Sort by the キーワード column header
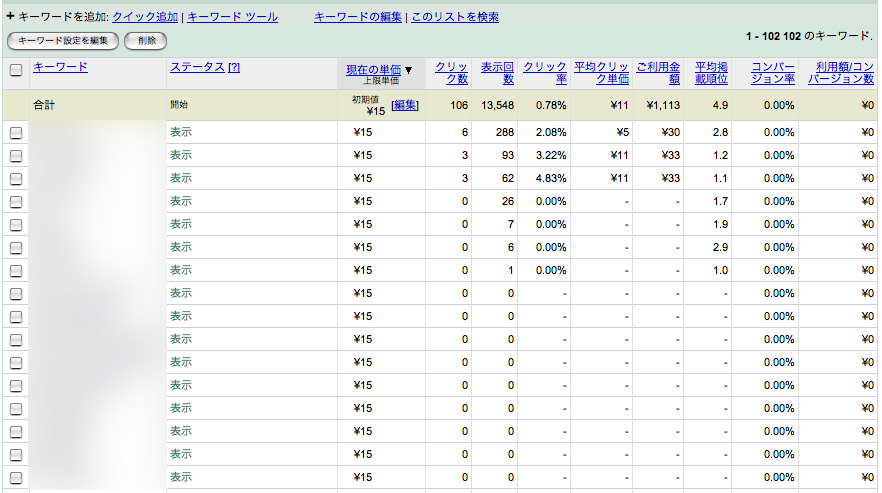Image resolution: width=882 pixels, height=493 pixels. click(x=60, y=67)
